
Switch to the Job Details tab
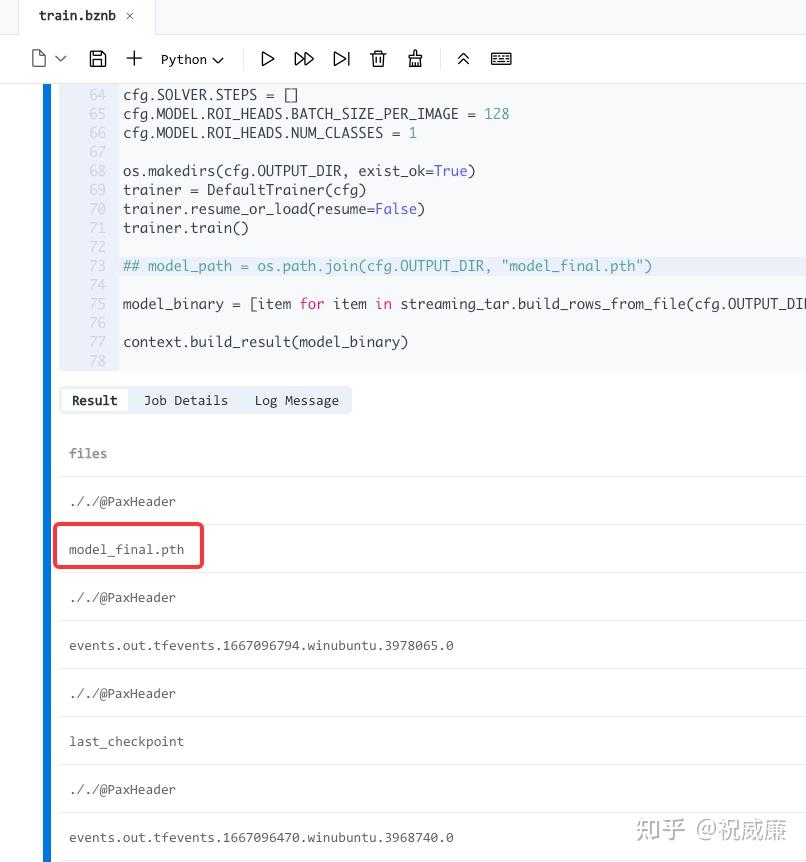point(186,400)
